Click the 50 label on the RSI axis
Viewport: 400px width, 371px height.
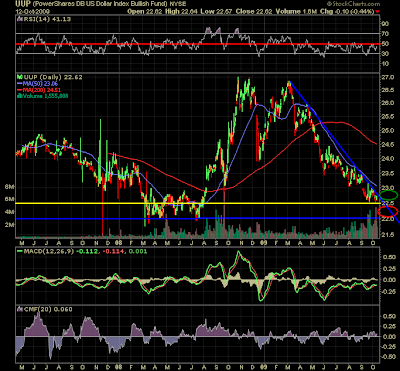(x=385, y=44)
